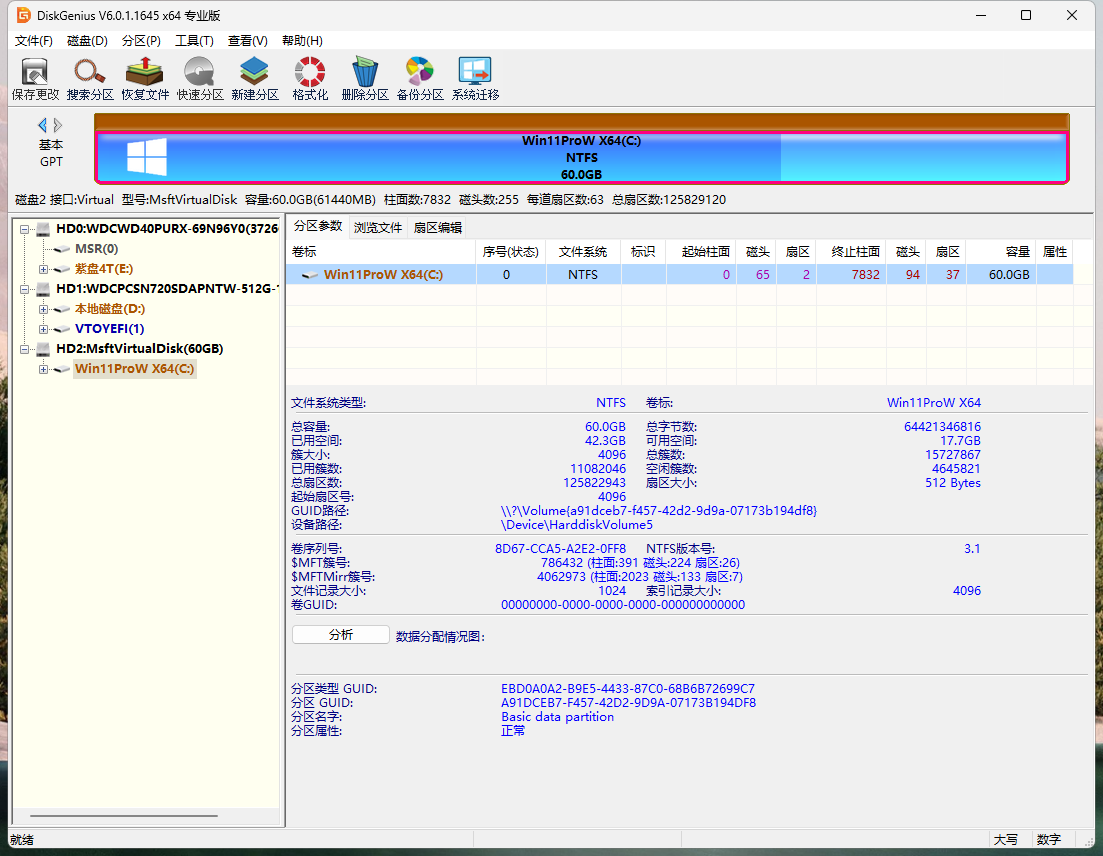Launch 系统迁移 system migration
This screenshot has width=1103, height=856.
tap(475, 79)
